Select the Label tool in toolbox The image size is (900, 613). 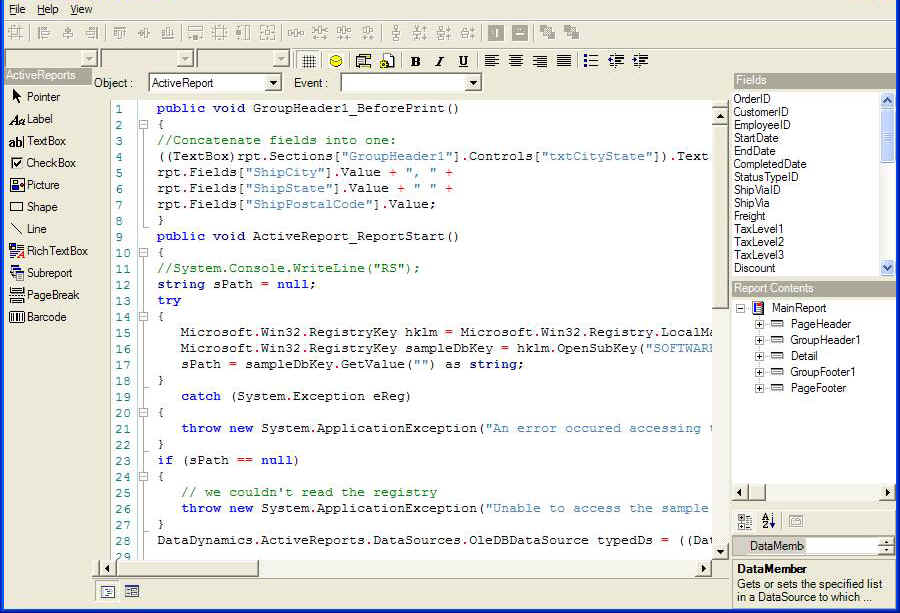32,119
